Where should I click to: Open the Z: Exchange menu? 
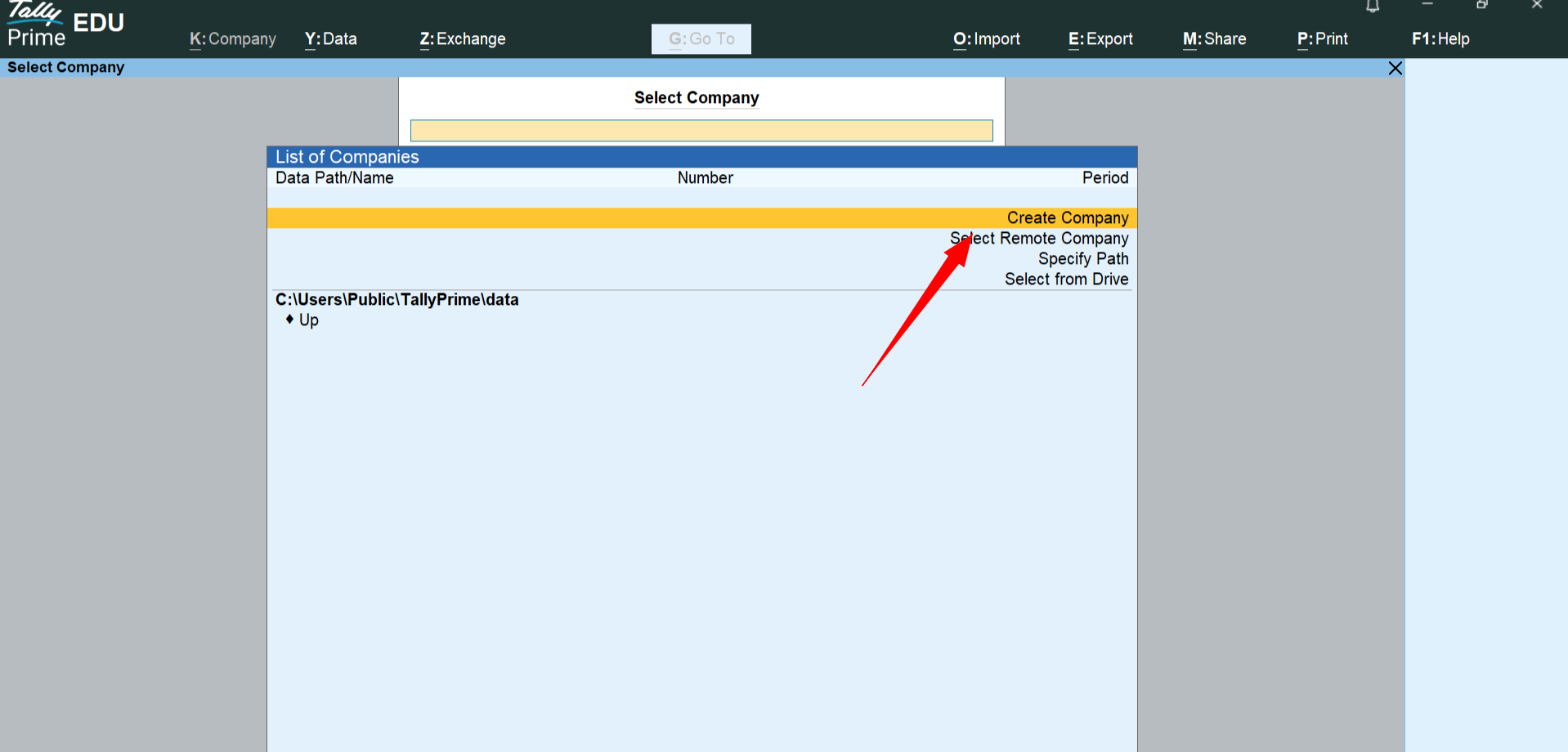click(x=462, y=39)
